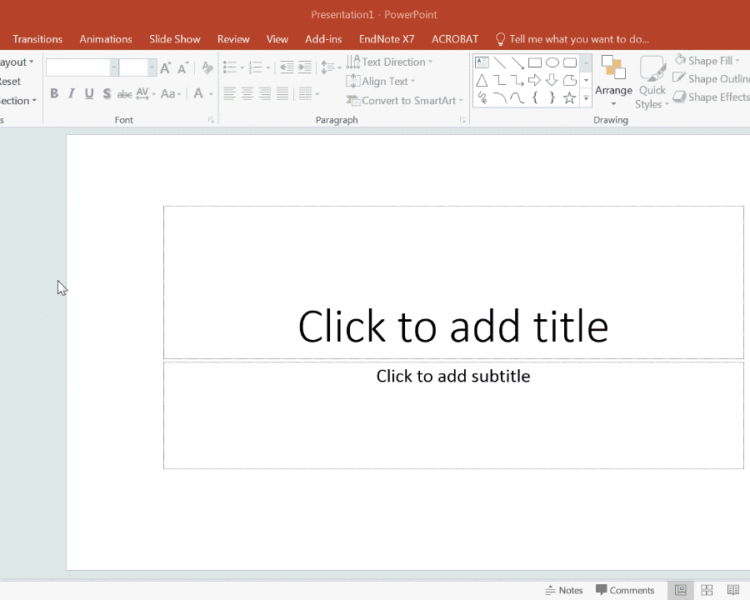Open the font name dropdown
This screenshot has width=750, height=600.
113,68
